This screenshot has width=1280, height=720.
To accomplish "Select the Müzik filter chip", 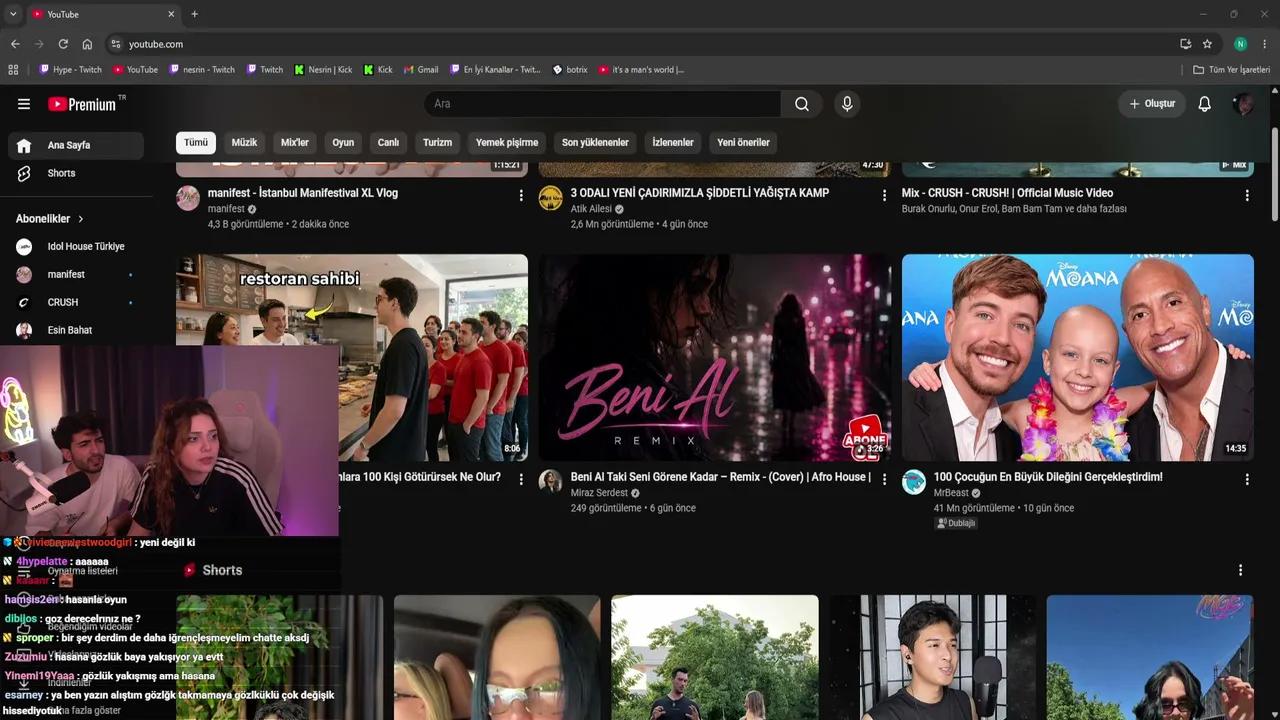I will coord(244,142).
